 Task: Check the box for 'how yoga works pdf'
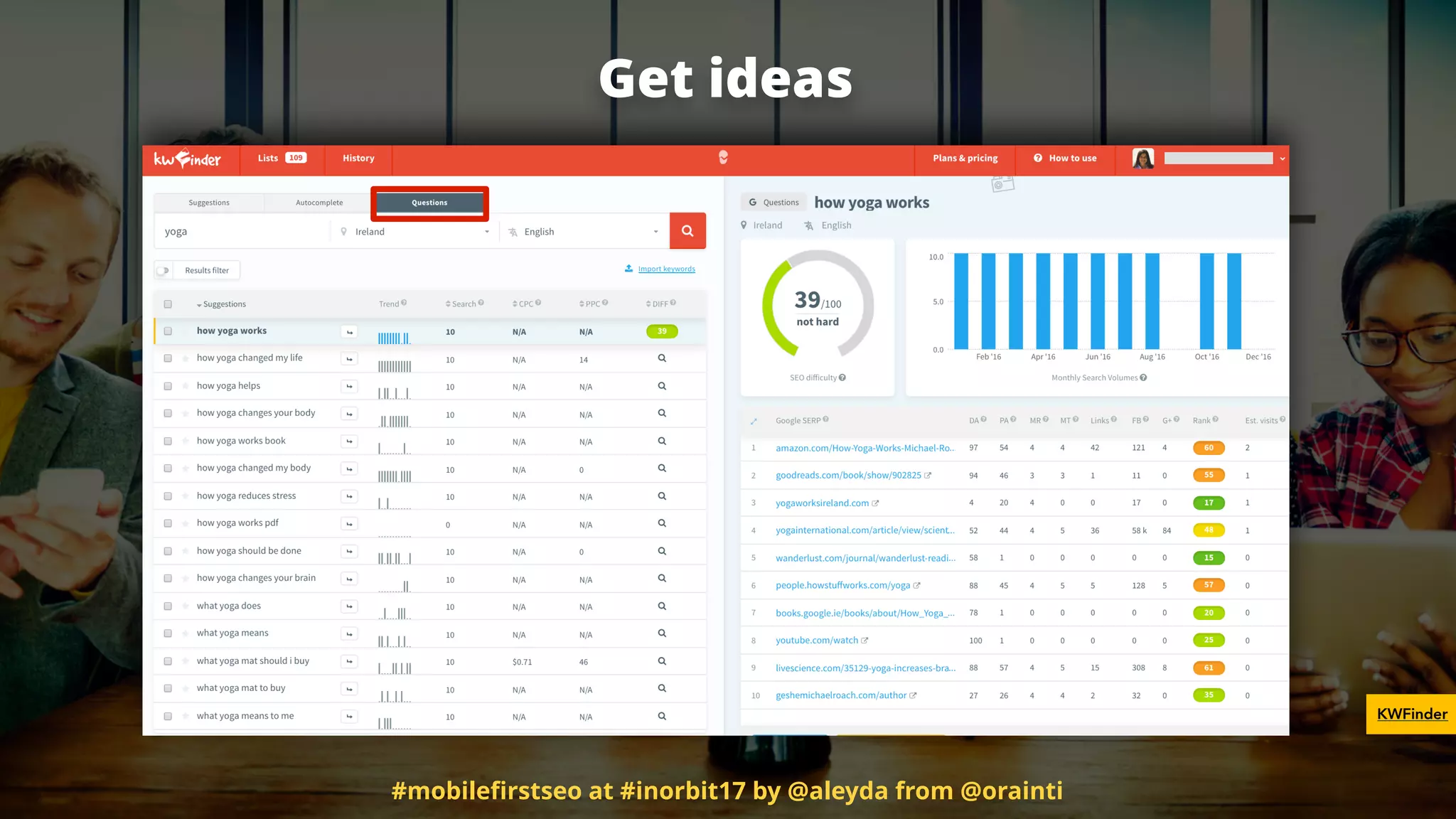pos(168,523)
